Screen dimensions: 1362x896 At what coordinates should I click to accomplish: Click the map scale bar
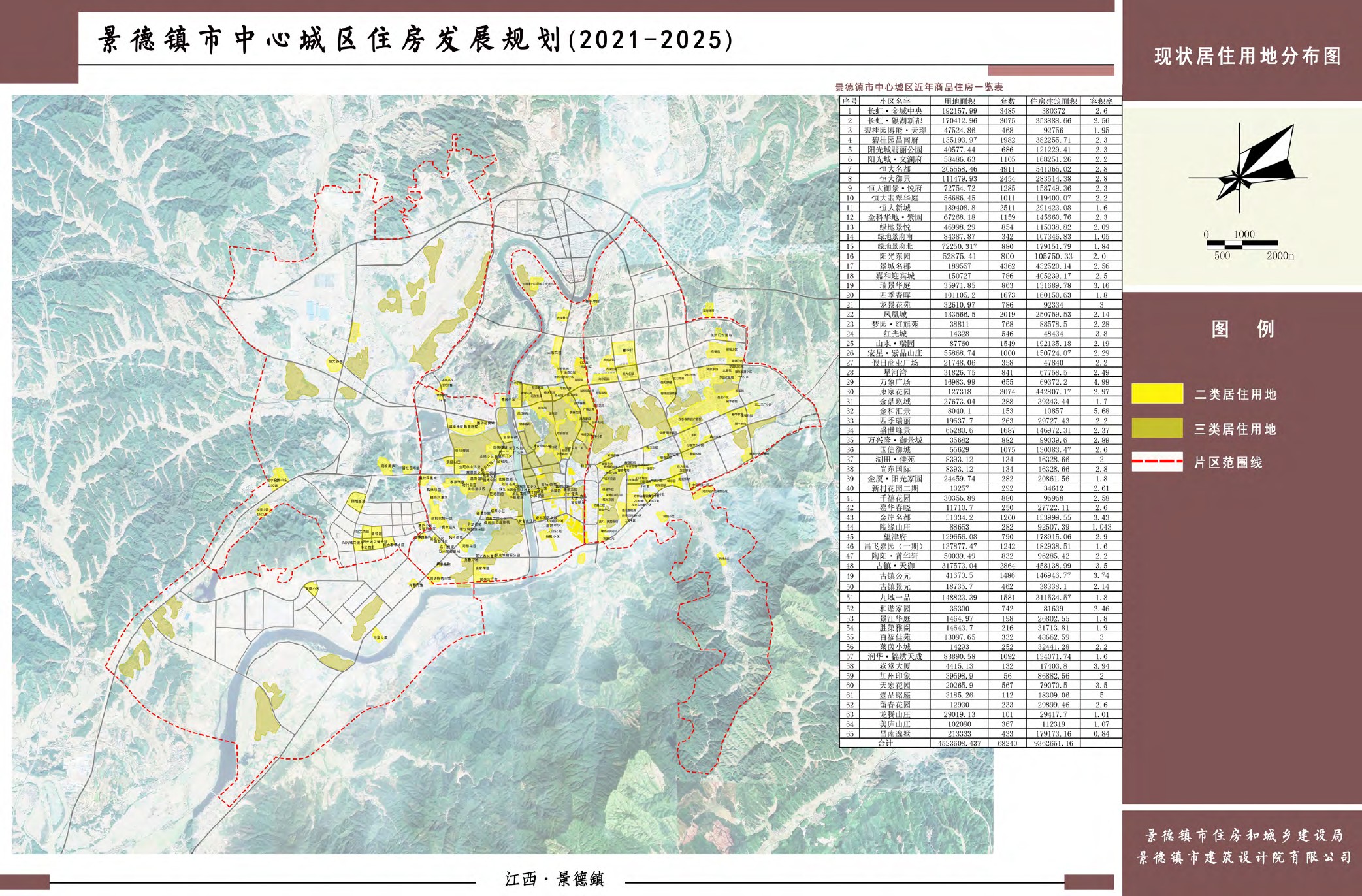[x=1242, y=245]
